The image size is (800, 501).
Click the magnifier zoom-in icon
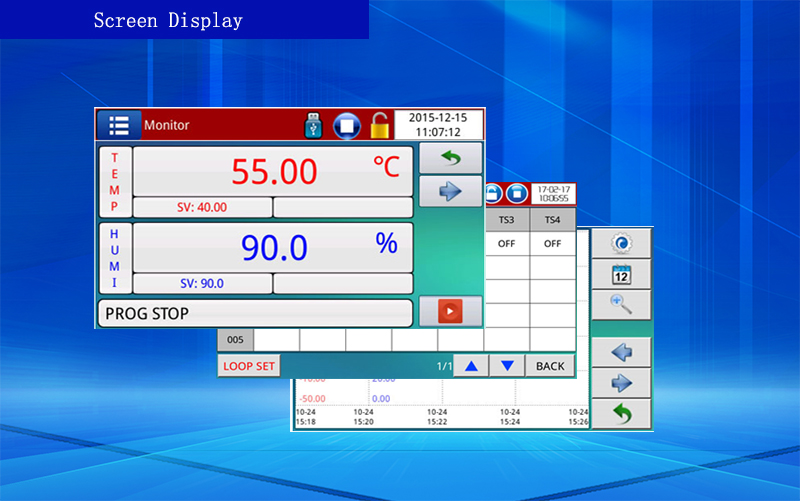[x=621, y=305]
